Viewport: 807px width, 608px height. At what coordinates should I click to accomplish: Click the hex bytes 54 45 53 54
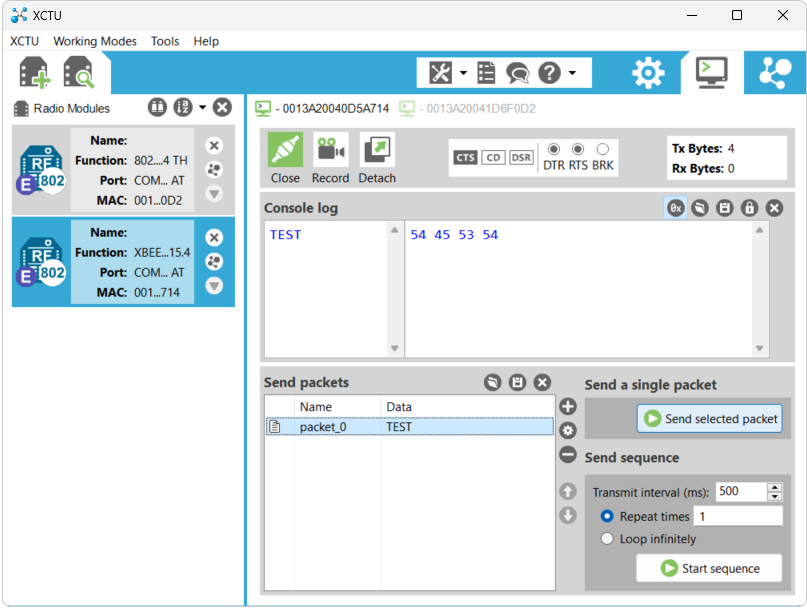(454, 235)
